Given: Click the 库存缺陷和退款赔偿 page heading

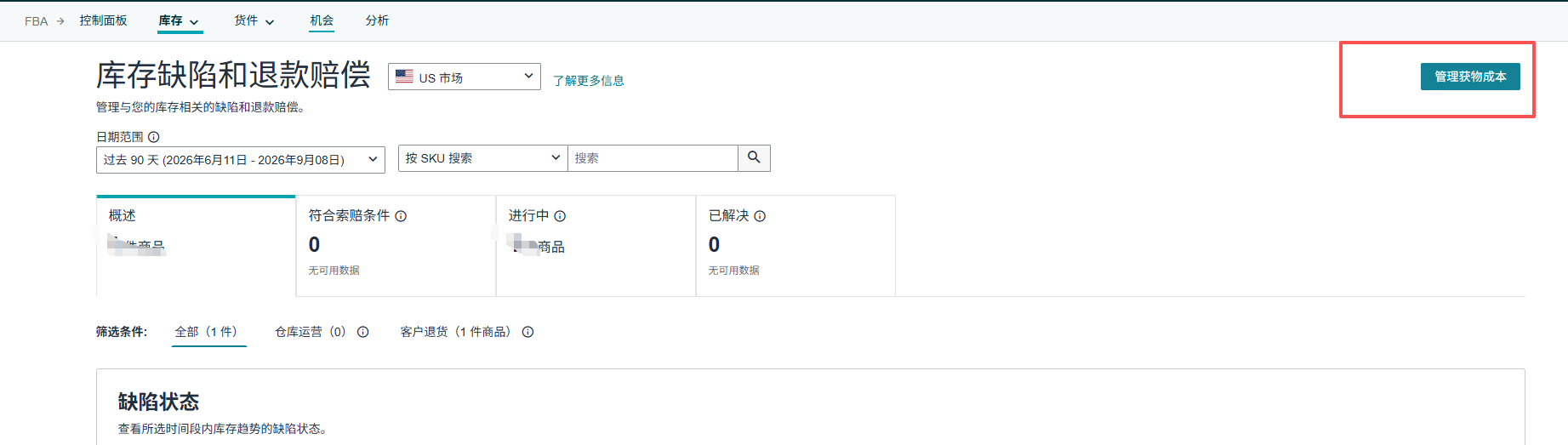Looking at the screenshot, I should (x=233, y=75).
